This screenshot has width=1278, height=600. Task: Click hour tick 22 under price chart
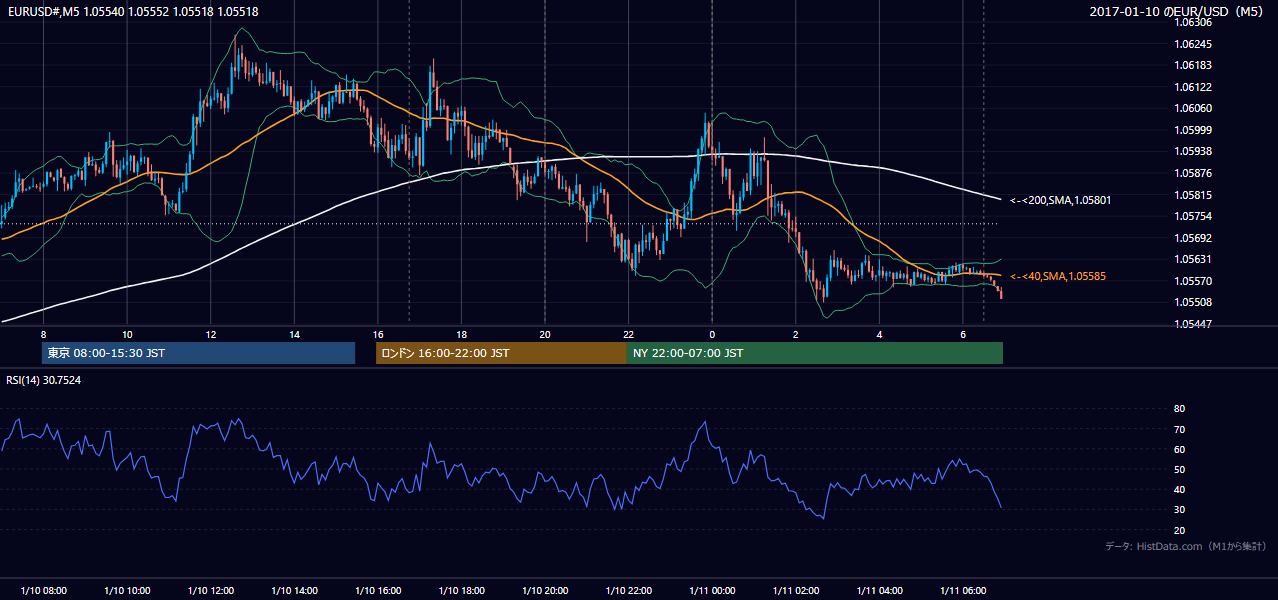pyautogui.click(x=628, y=334)
